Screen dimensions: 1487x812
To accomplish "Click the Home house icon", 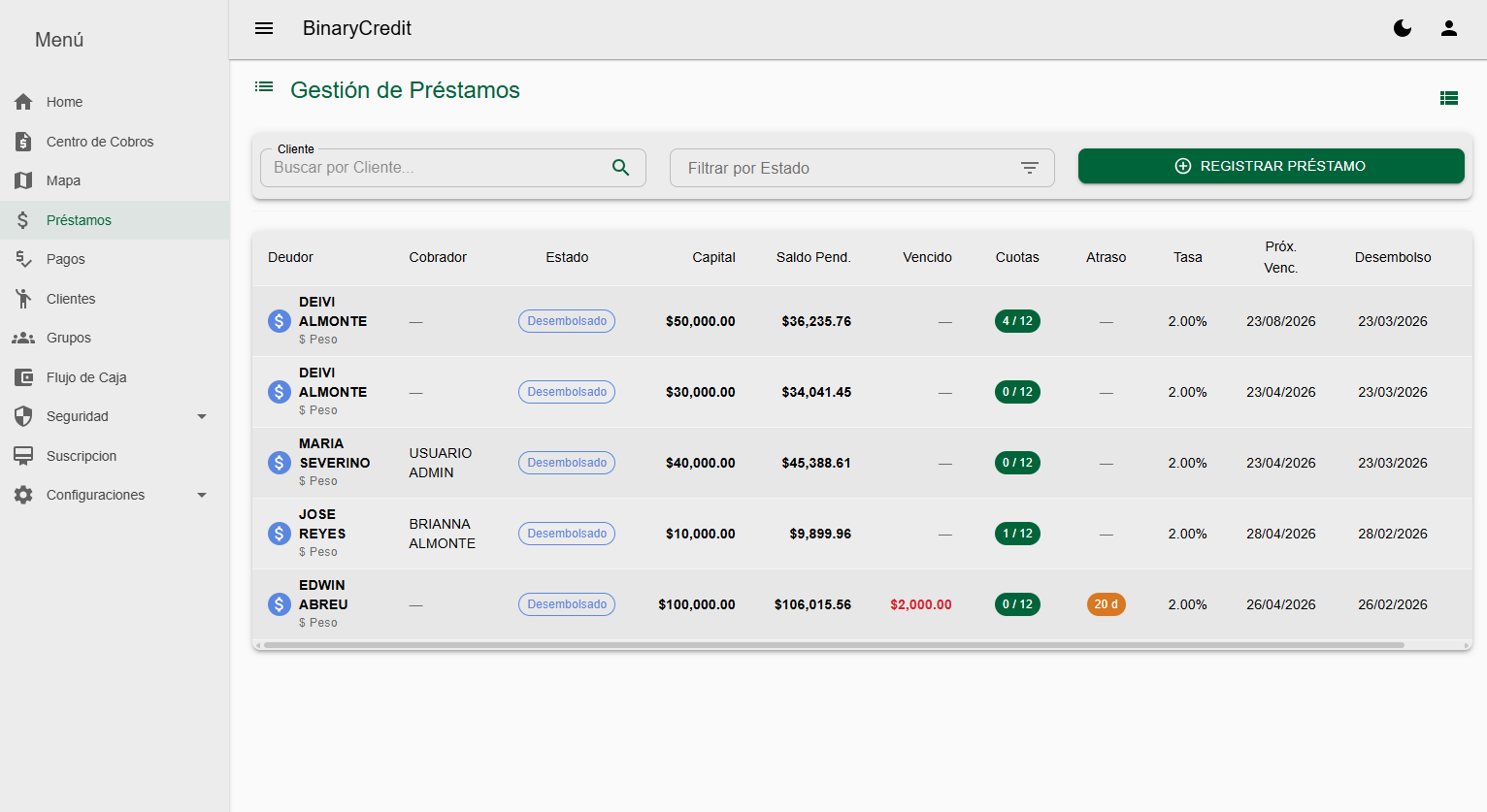I will point(23,102).
